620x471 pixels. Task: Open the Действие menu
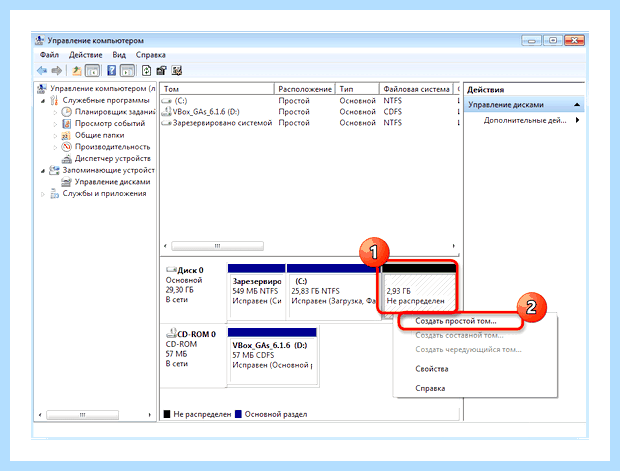click(x=85, y=55)
